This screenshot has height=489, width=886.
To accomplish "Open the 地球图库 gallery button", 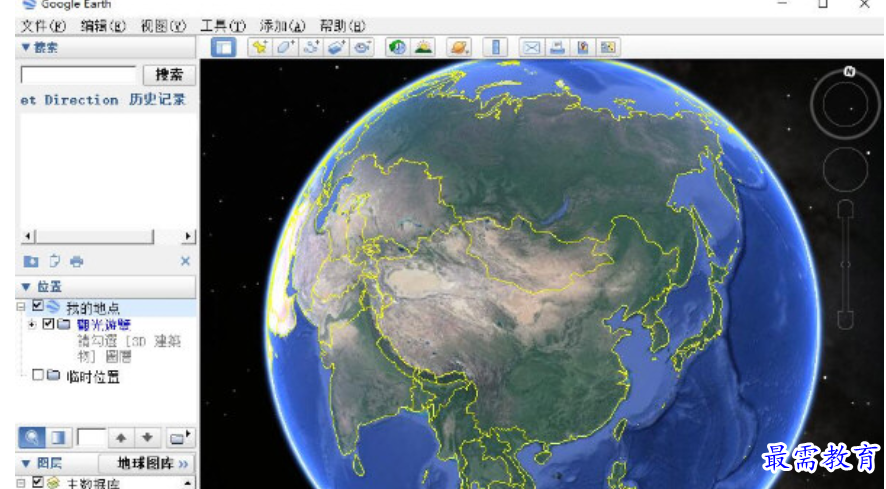I will (147, 464).
